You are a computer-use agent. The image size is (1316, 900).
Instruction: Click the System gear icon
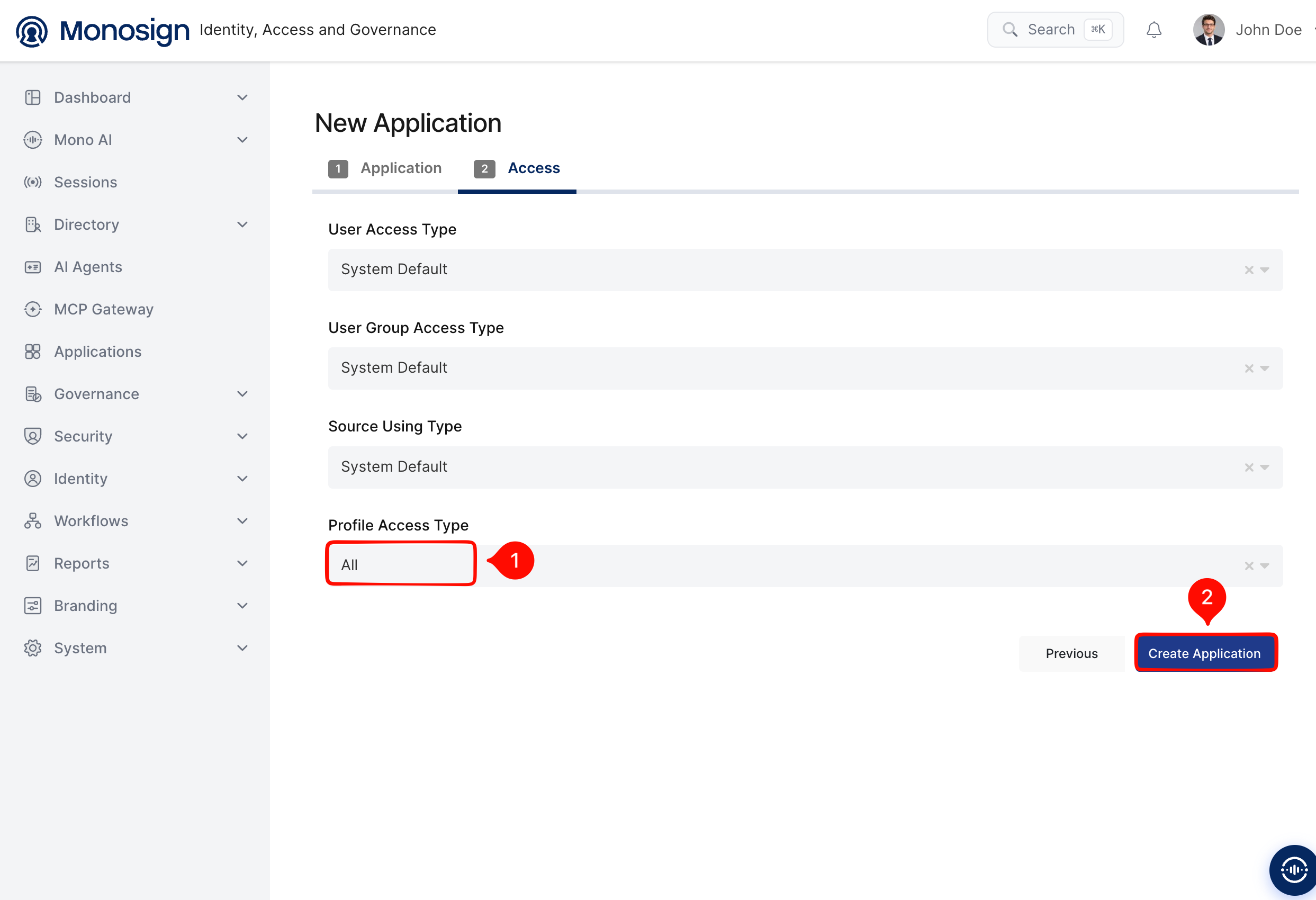[33, 648]
